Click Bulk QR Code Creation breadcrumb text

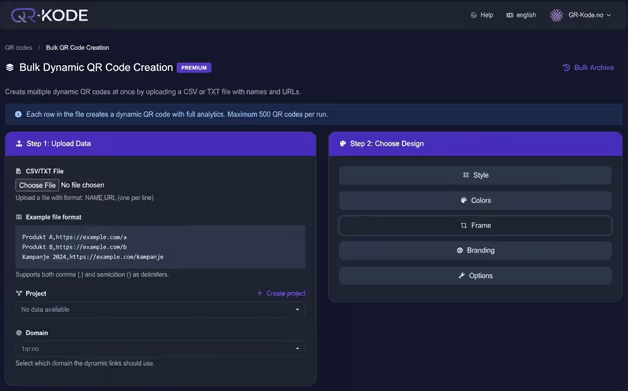coord(77,48)
